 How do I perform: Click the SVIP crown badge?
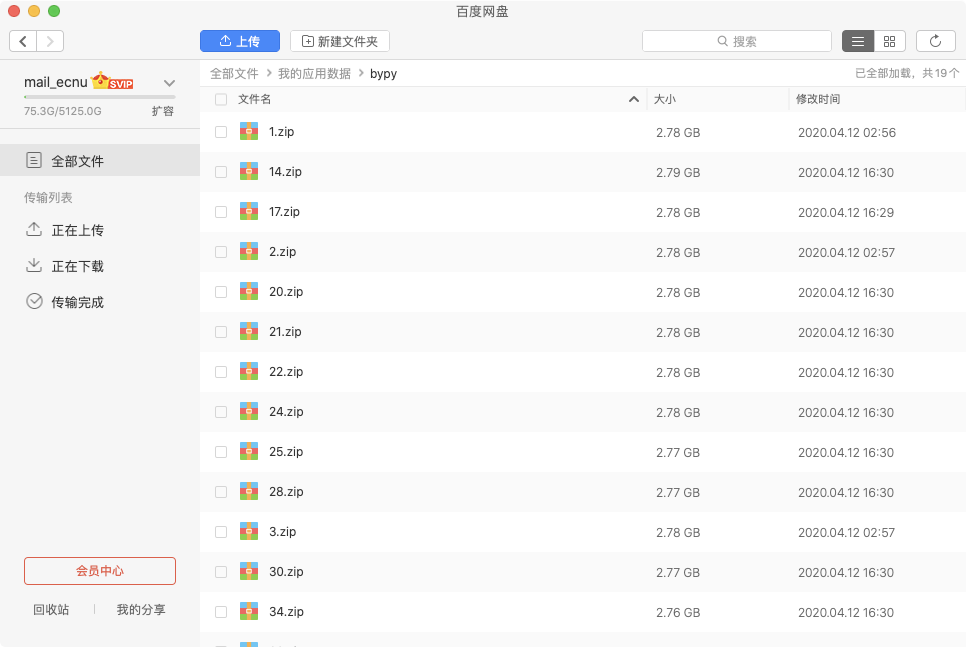pyautogui.click(x=112, y=81)
